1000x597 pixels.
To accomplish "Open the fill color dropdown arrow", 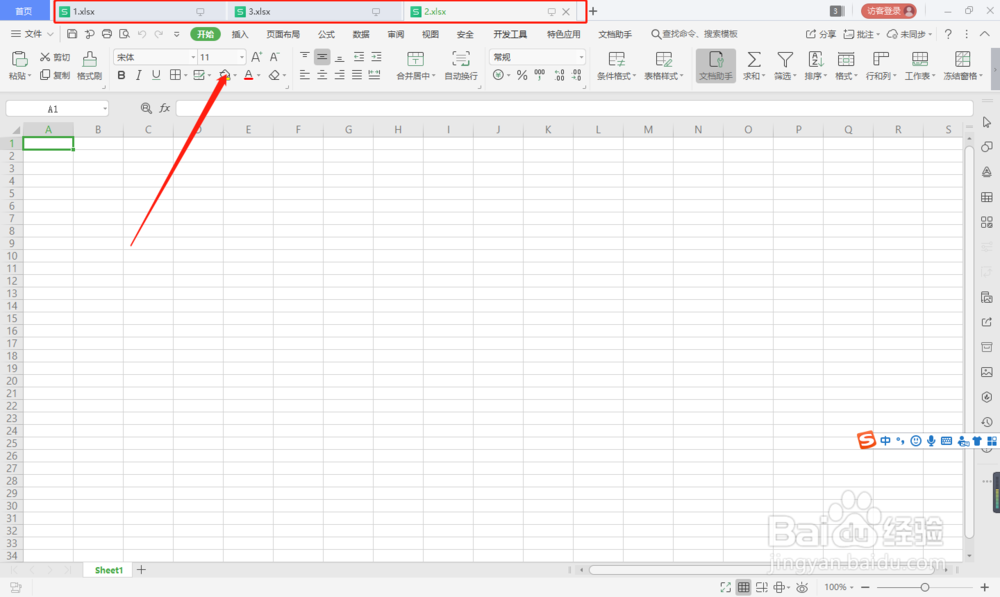I will coord(235,76).
